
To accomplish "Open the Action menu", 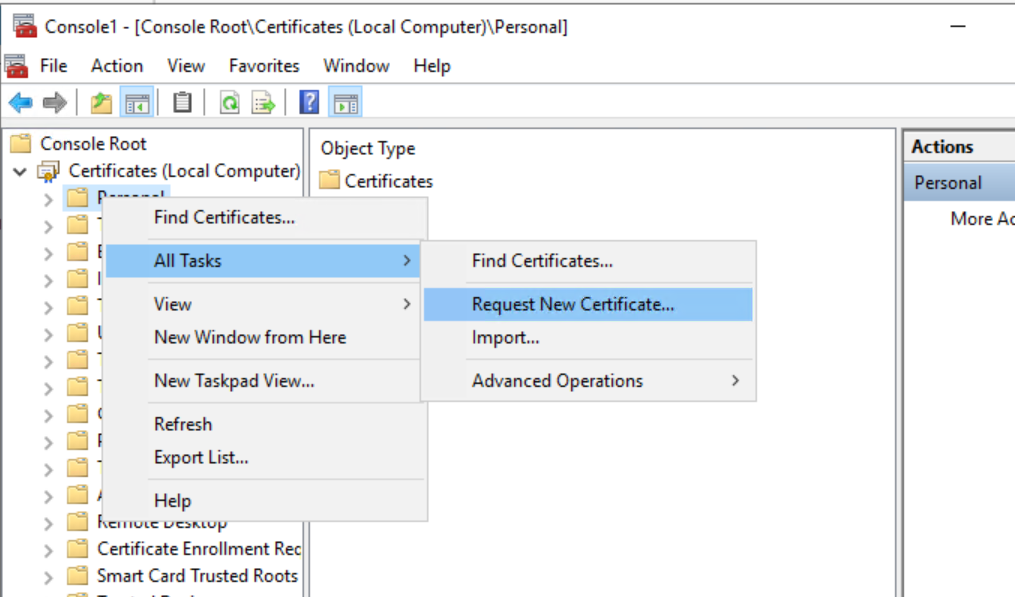I will [x=117, y=66].
